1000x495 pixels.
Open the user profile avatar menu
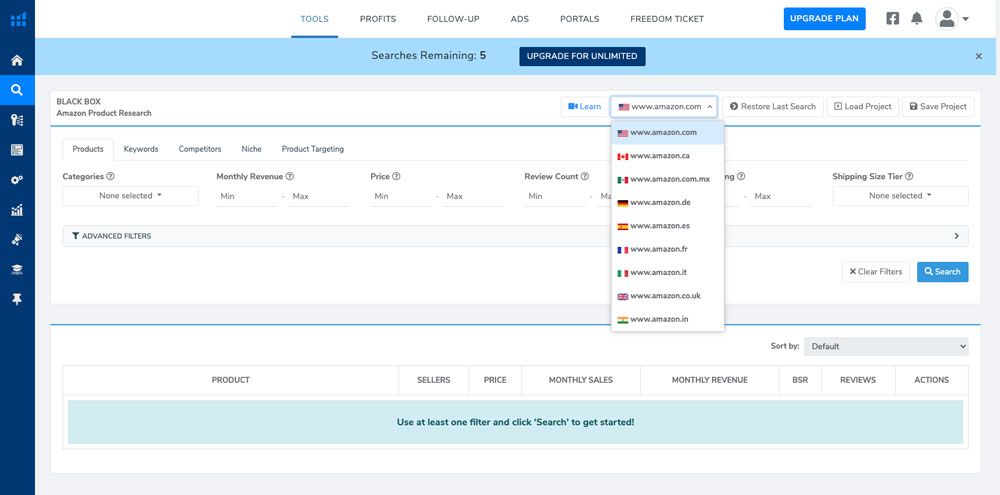point(952,18)
